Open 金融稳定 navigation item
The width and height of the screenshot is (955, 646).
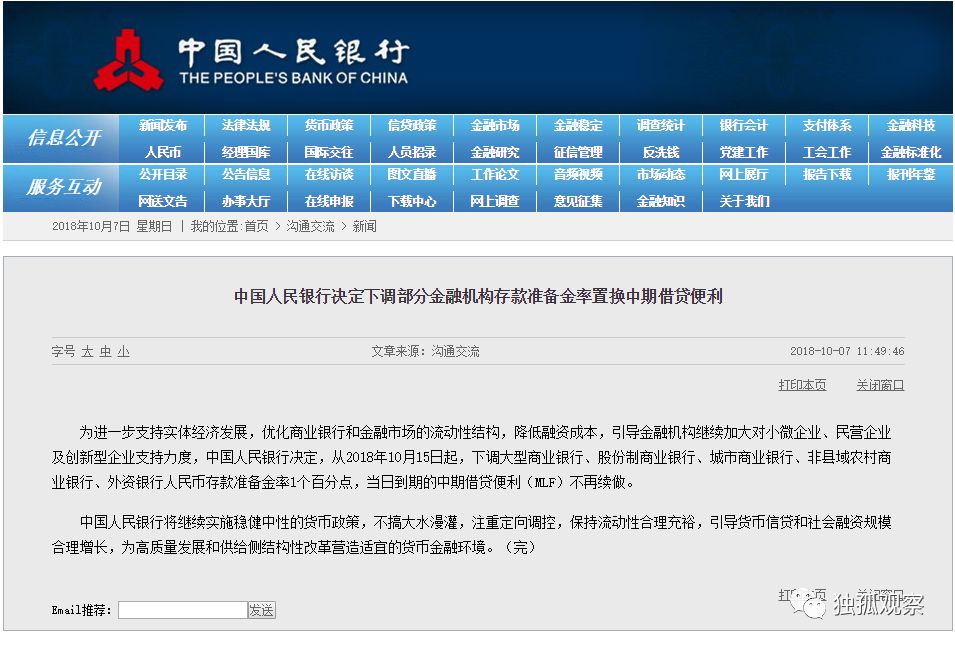tap(578, 126)
